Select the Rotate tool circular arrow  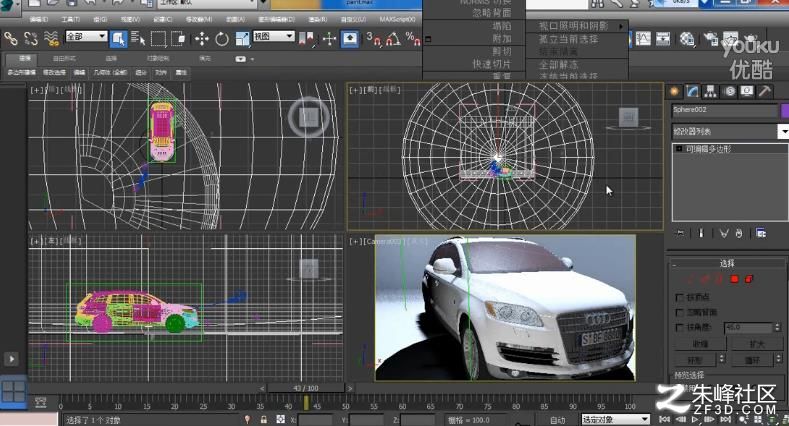[x=222, y=39]
